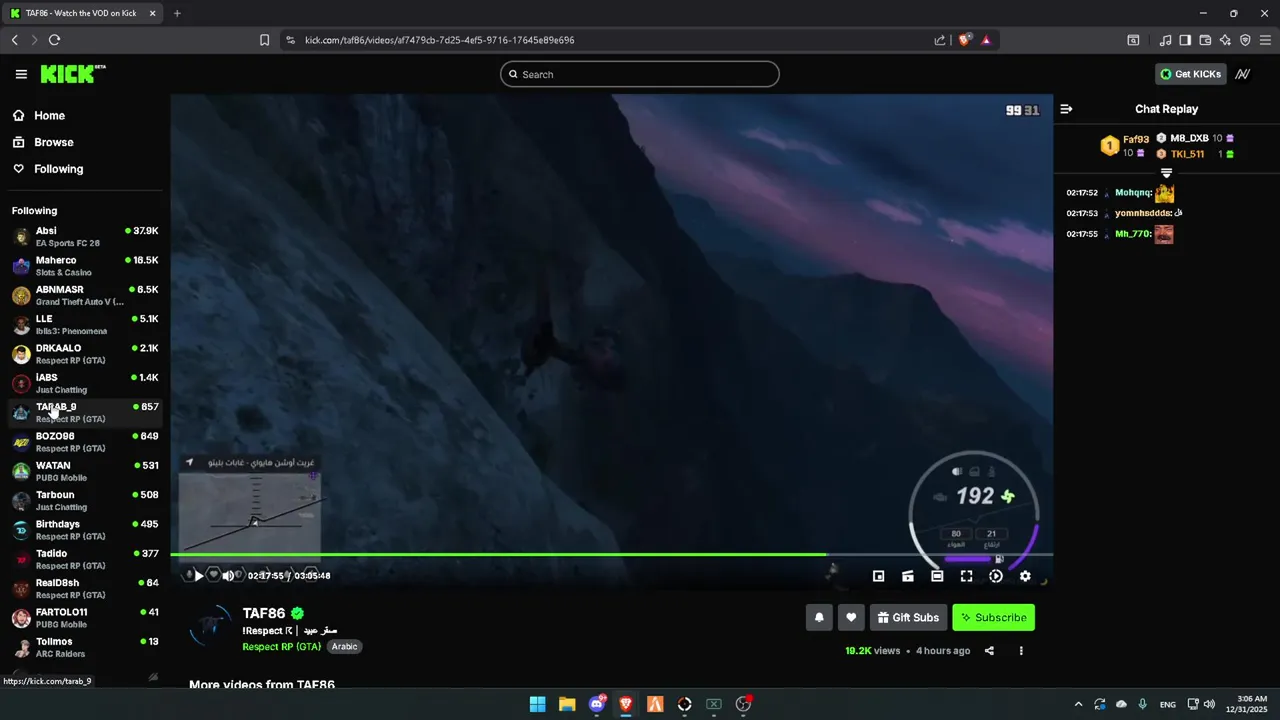Expand the chat leaderboard arrow
This screenshot has width=1280, height=720.
(x=1166, y=173)
